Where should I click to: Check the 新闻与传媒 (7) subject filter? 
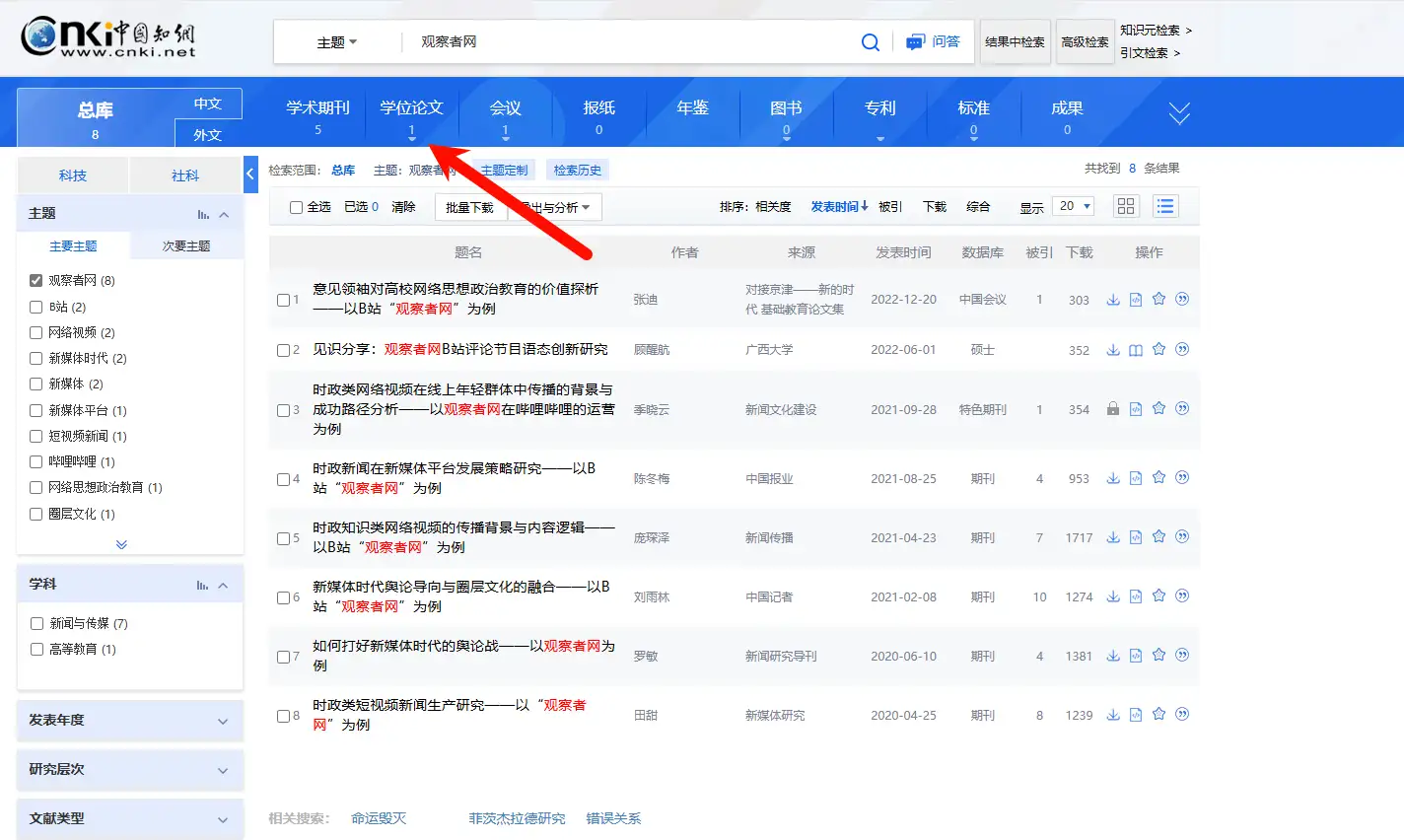(36, 623)
